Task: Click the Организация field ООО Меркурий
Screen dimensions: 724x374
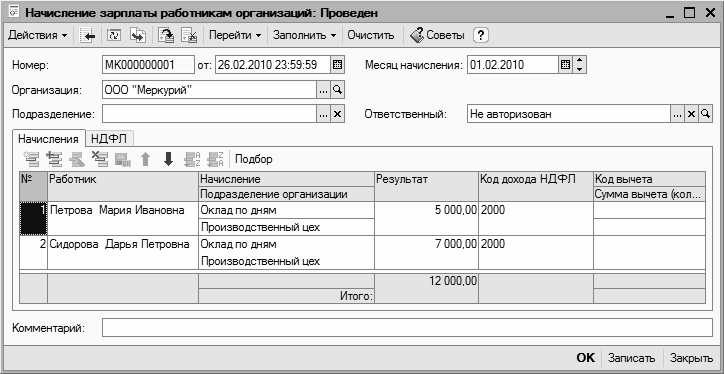Action: [209, 90]
